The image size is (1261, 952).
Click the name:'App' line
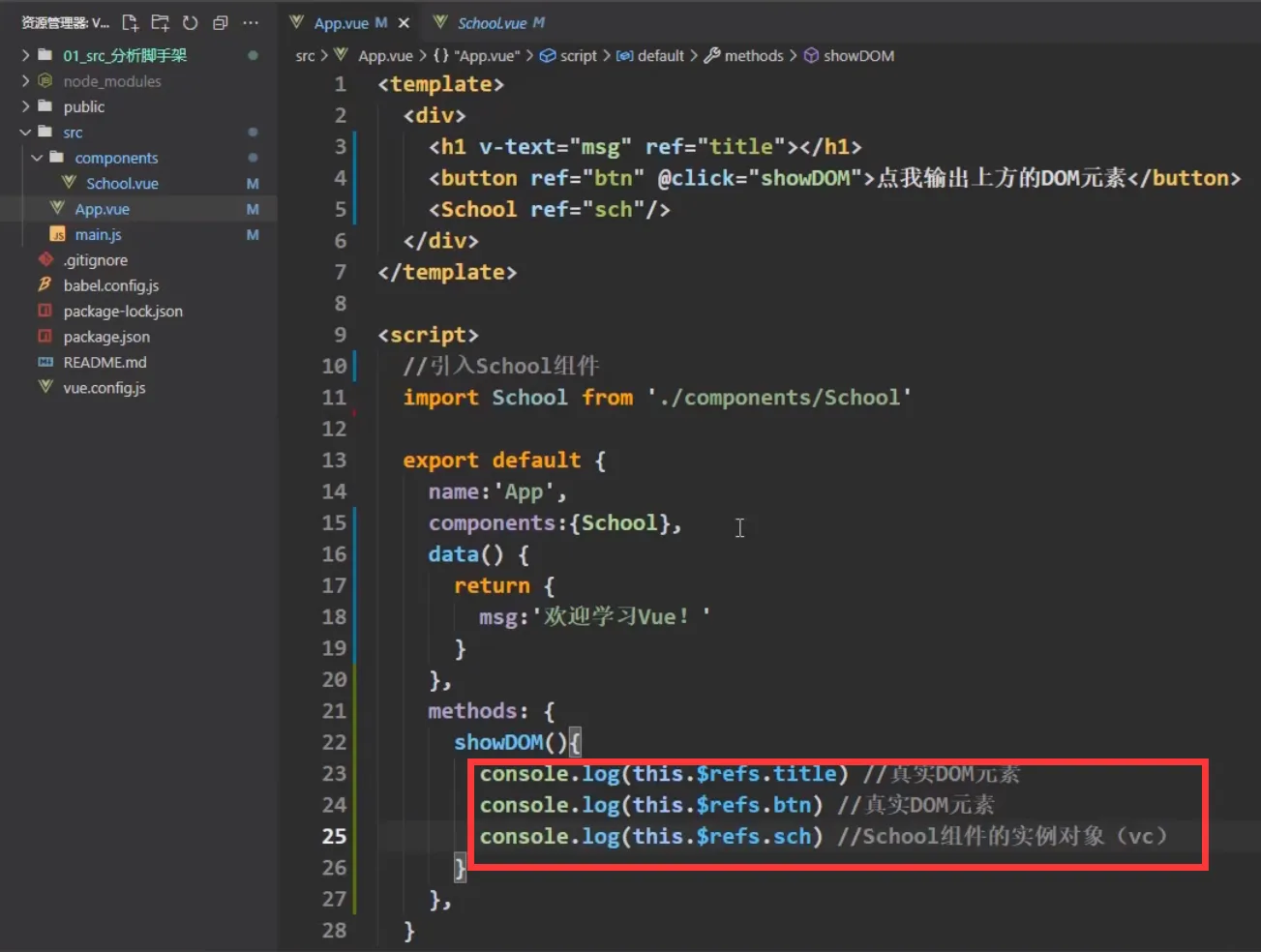pos(497,491)
